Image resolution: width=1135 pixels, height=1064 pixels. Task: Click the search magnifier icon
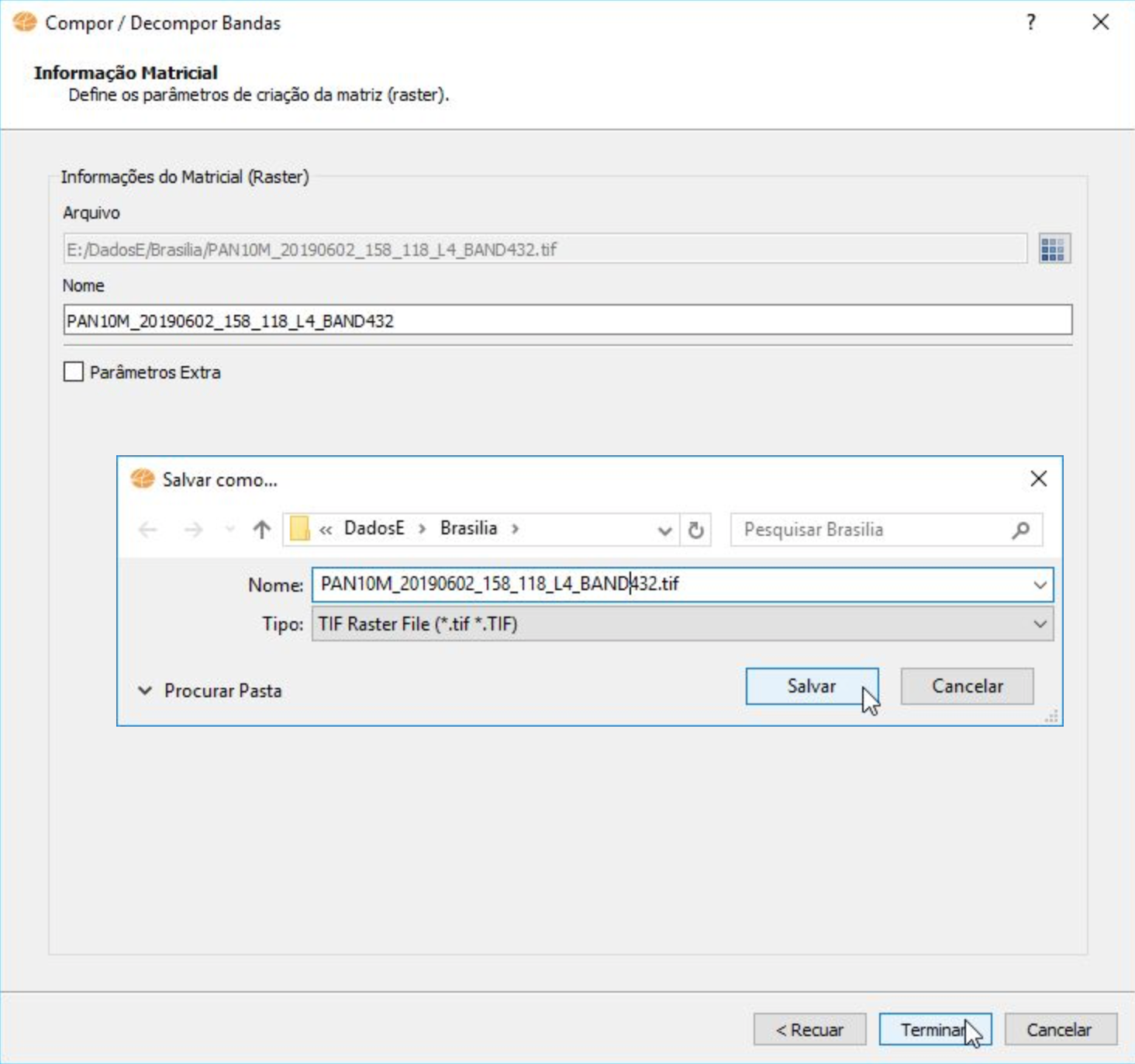coord(1021,530)
